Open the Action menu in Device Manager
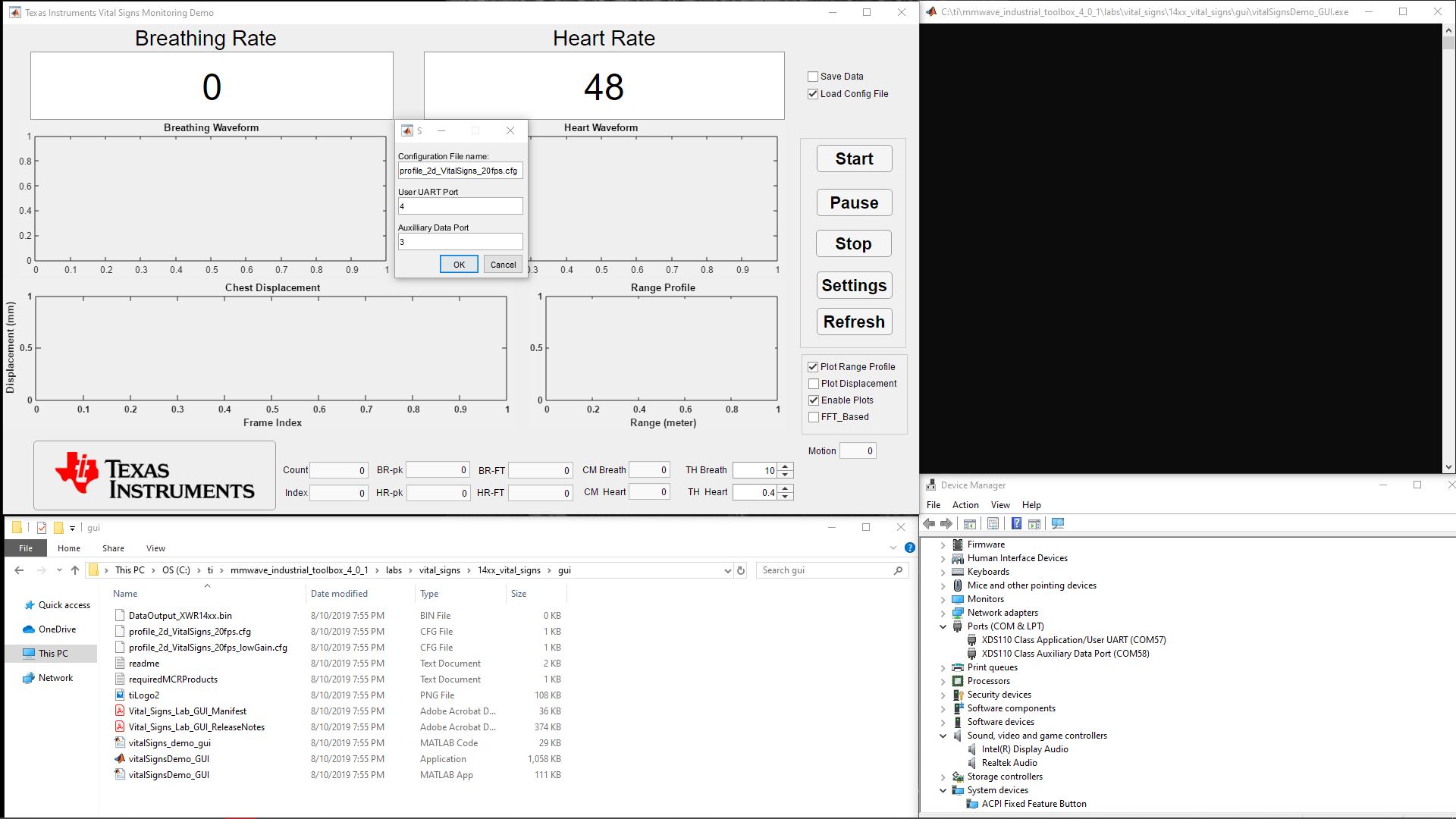The width and height of the screenshot is (1456, 819). [x=965, y=505]
